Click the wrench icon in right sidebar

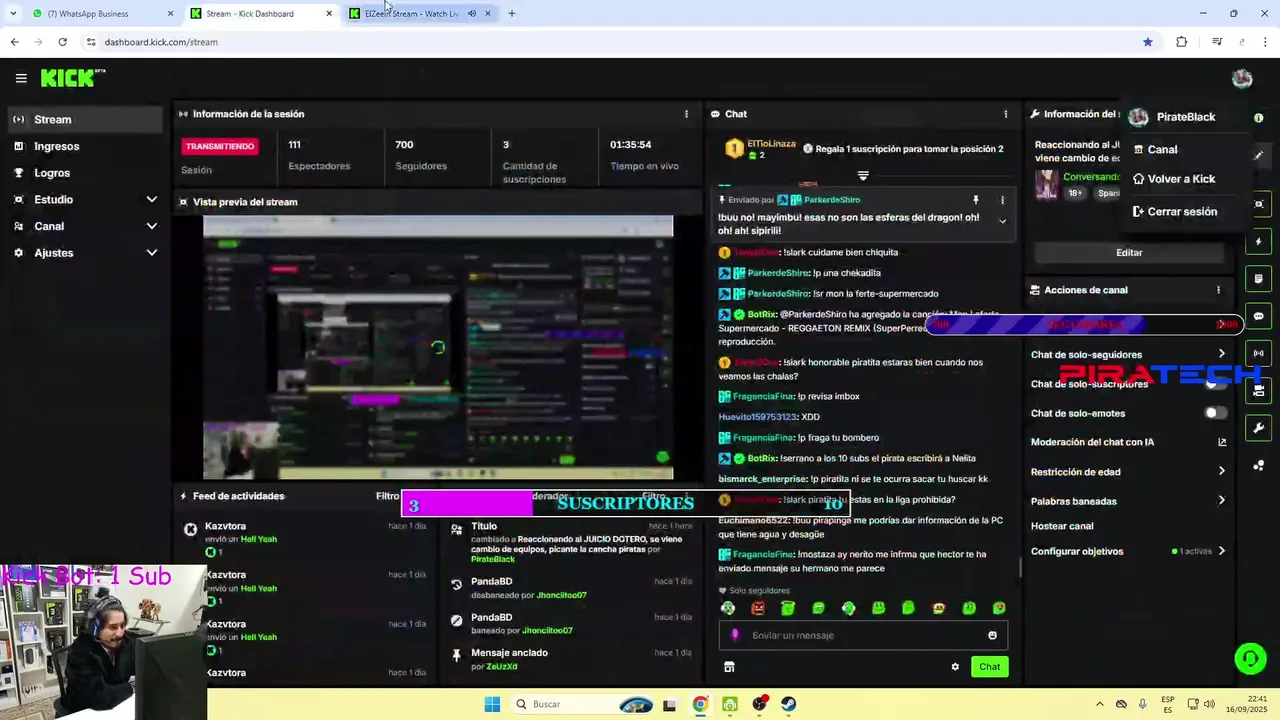[1258, 428]
